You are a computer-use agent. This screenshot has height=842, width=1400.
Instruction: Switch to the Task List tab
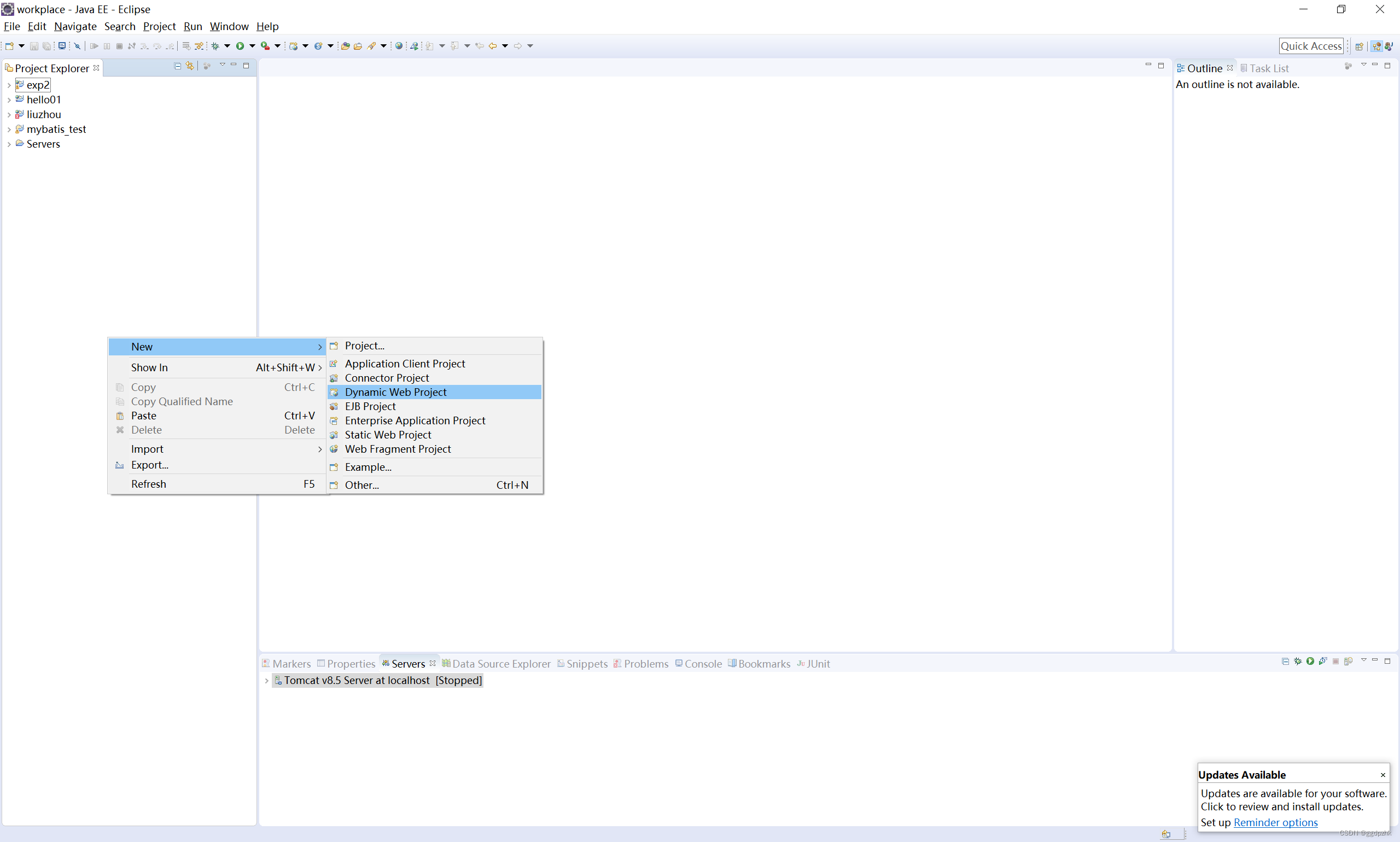(x=1264, y=68)
